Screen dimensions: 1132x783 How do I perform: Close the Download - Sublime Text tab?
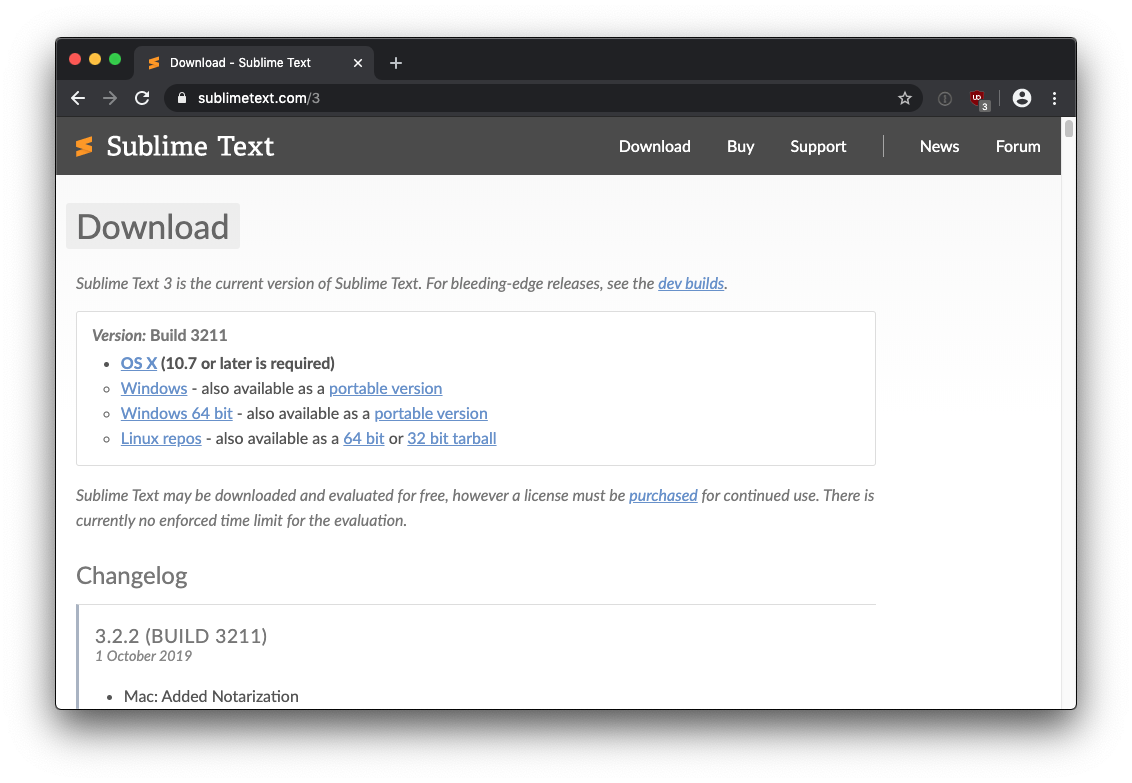pyautogui.click(x=357, y=63)
